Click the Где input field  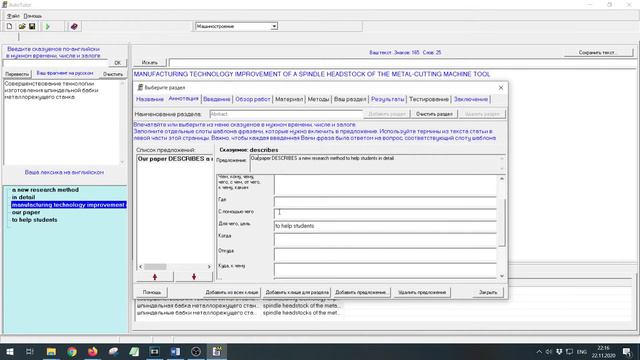coord(385,201)
